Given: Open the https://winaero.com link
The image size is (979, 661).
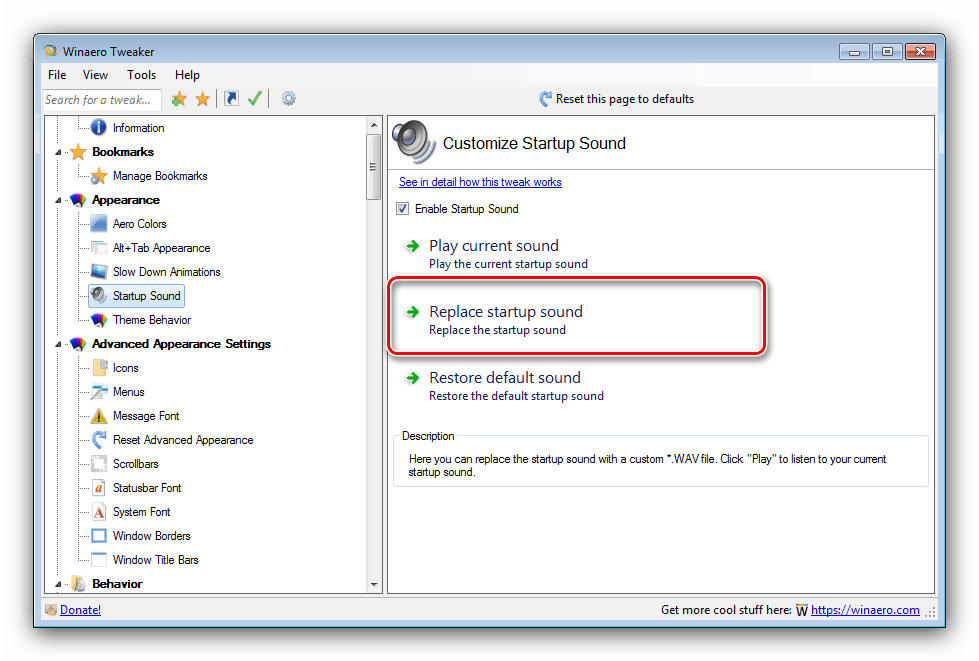Looking at the screenshot, I should pyautogui.click(x=865, y=610).
